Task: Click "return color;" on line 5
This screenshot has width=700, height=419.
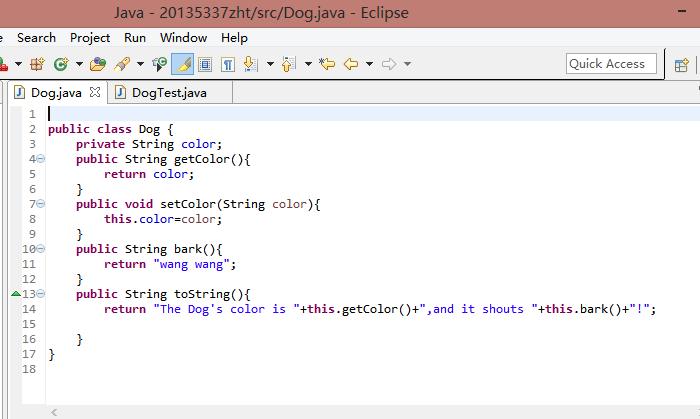Action: point(149,174)
